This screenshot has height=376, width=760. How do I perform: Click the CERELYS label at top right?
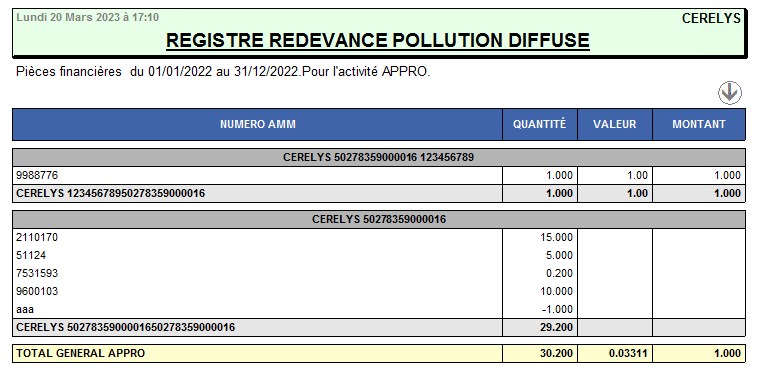pos(711,18)
